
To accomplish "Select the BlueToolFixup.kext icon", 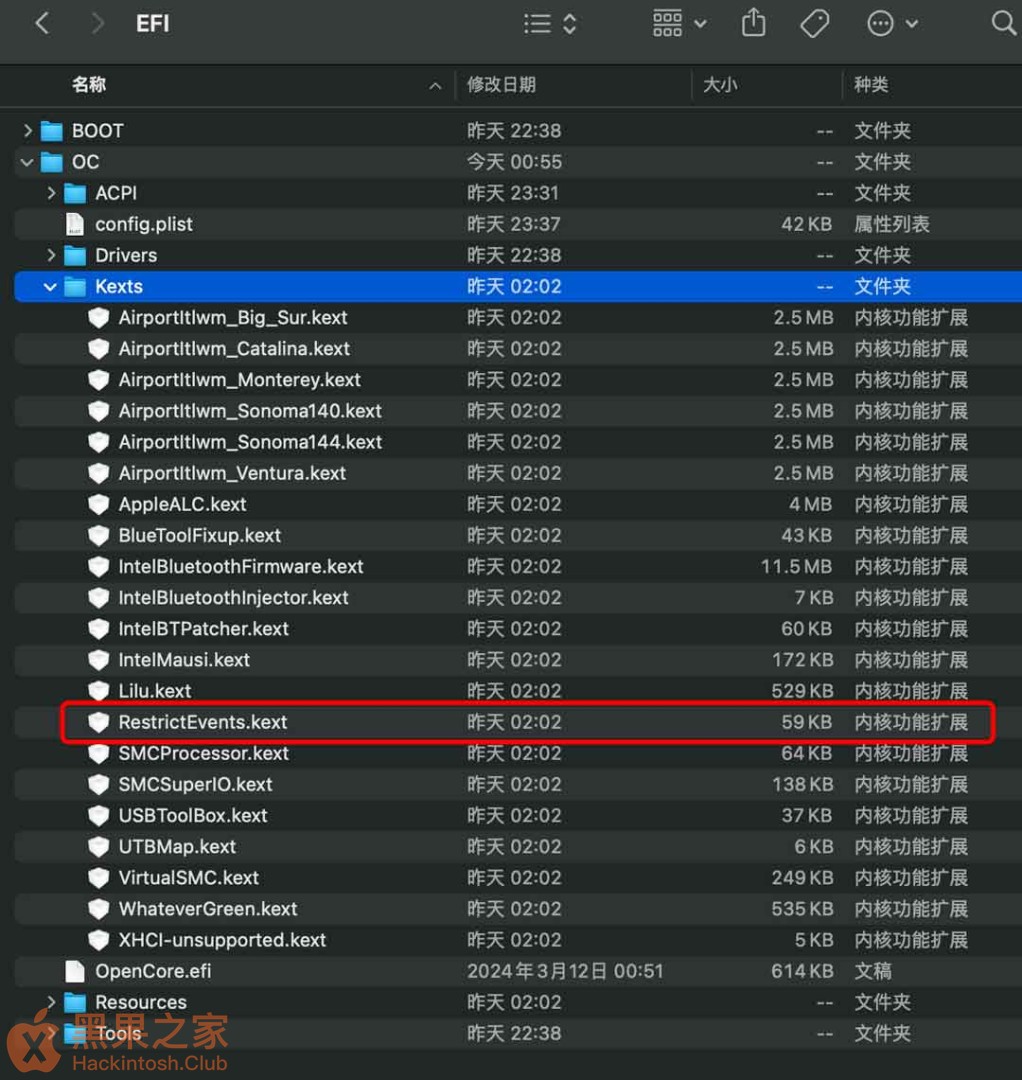I will 98,535.
